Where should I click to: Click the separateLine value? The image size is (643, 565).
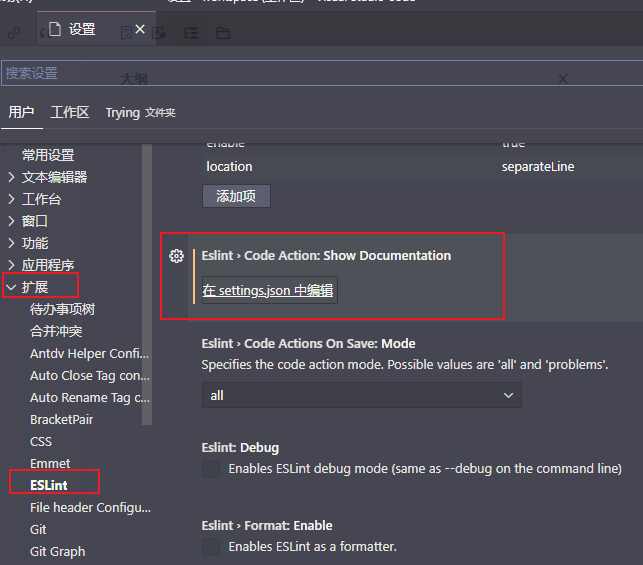click(538, 166)
